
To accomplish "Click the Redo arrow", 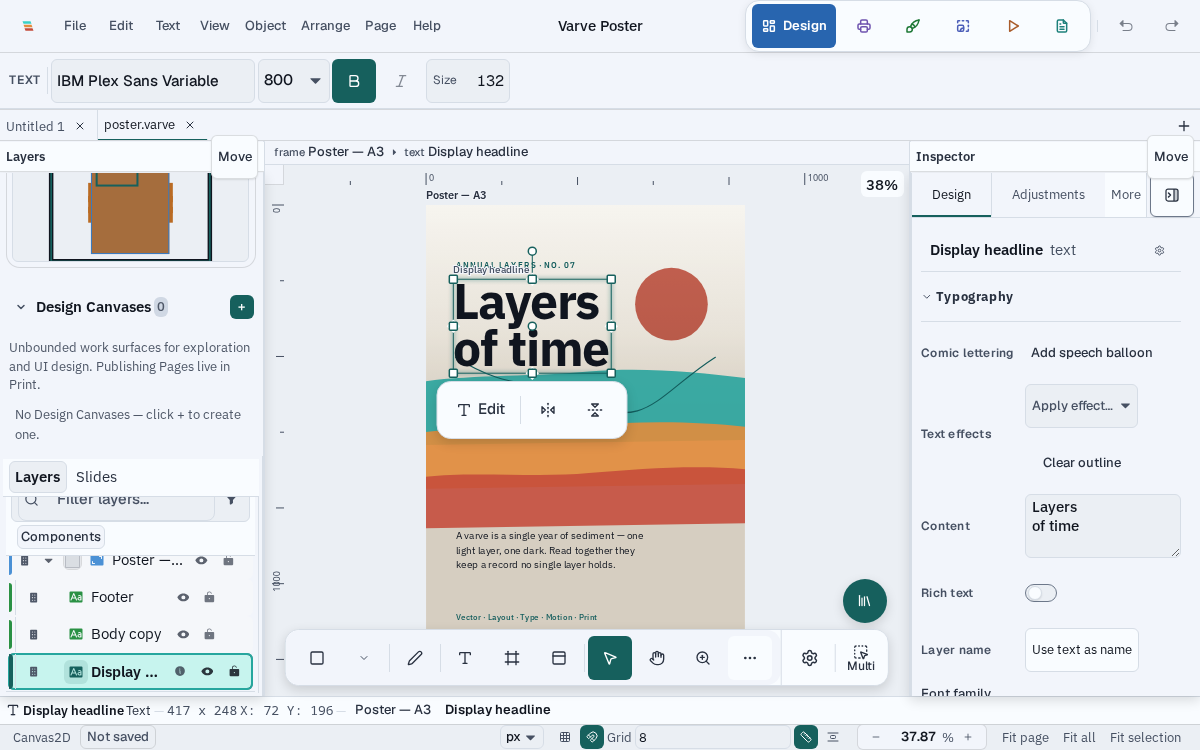I will pyautogui.click(x=1172, y=26).
